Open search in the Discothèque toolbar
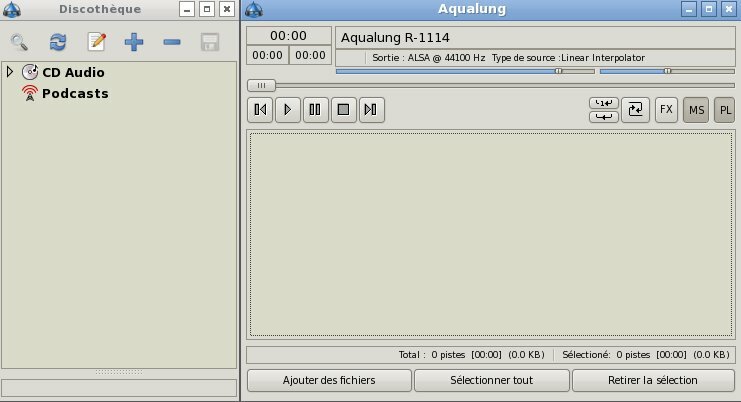 (19, 42)
